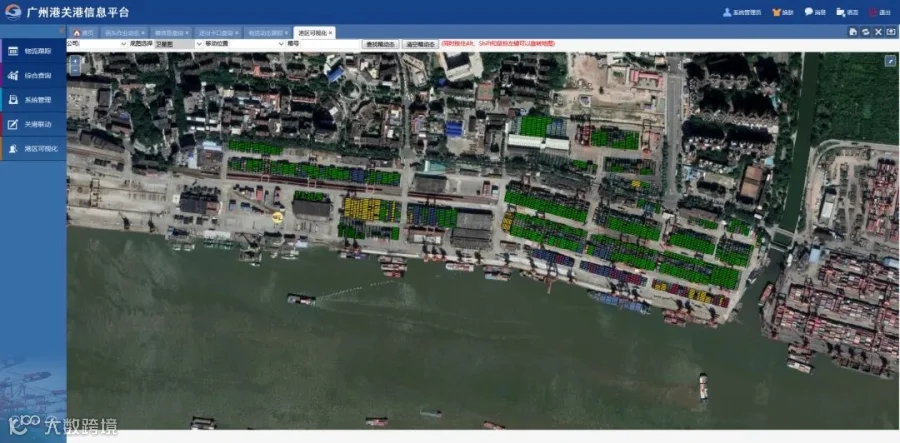This screenshot has height=443, width=900.
Task: Switch to the 首页 home tab
Action: point(83,33)
